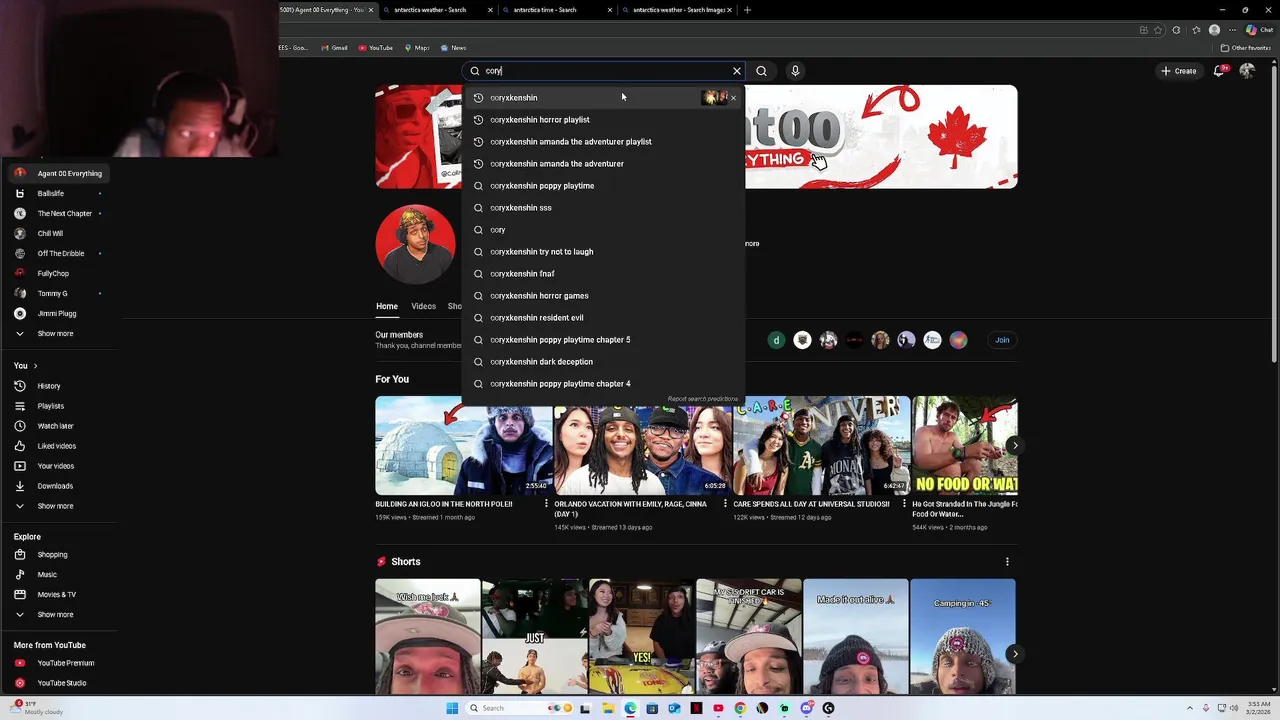Open Windows Start menu
The image size is (1280, 720).
[x=452, y=708]
